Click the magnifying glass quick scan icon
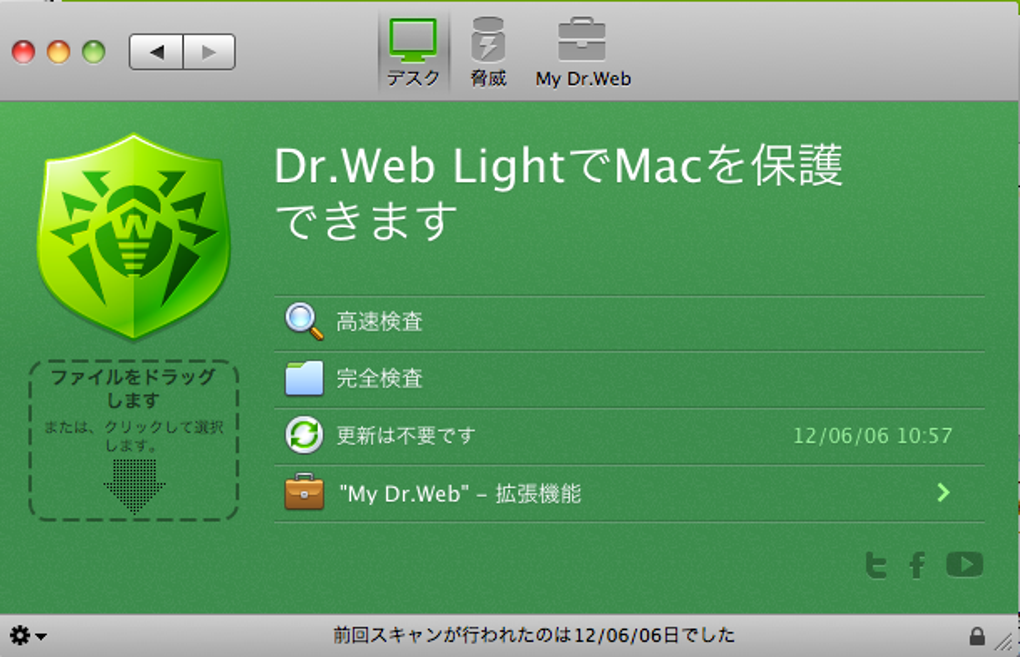 coord(304,321)
